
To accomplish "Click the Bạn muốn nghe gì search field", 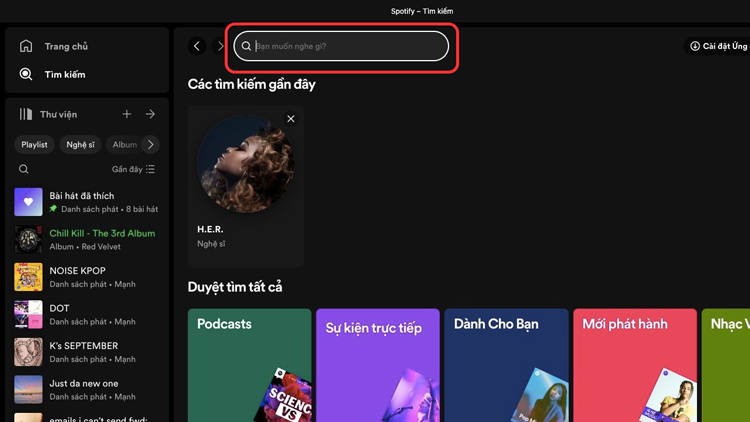I will coord(342,46).
